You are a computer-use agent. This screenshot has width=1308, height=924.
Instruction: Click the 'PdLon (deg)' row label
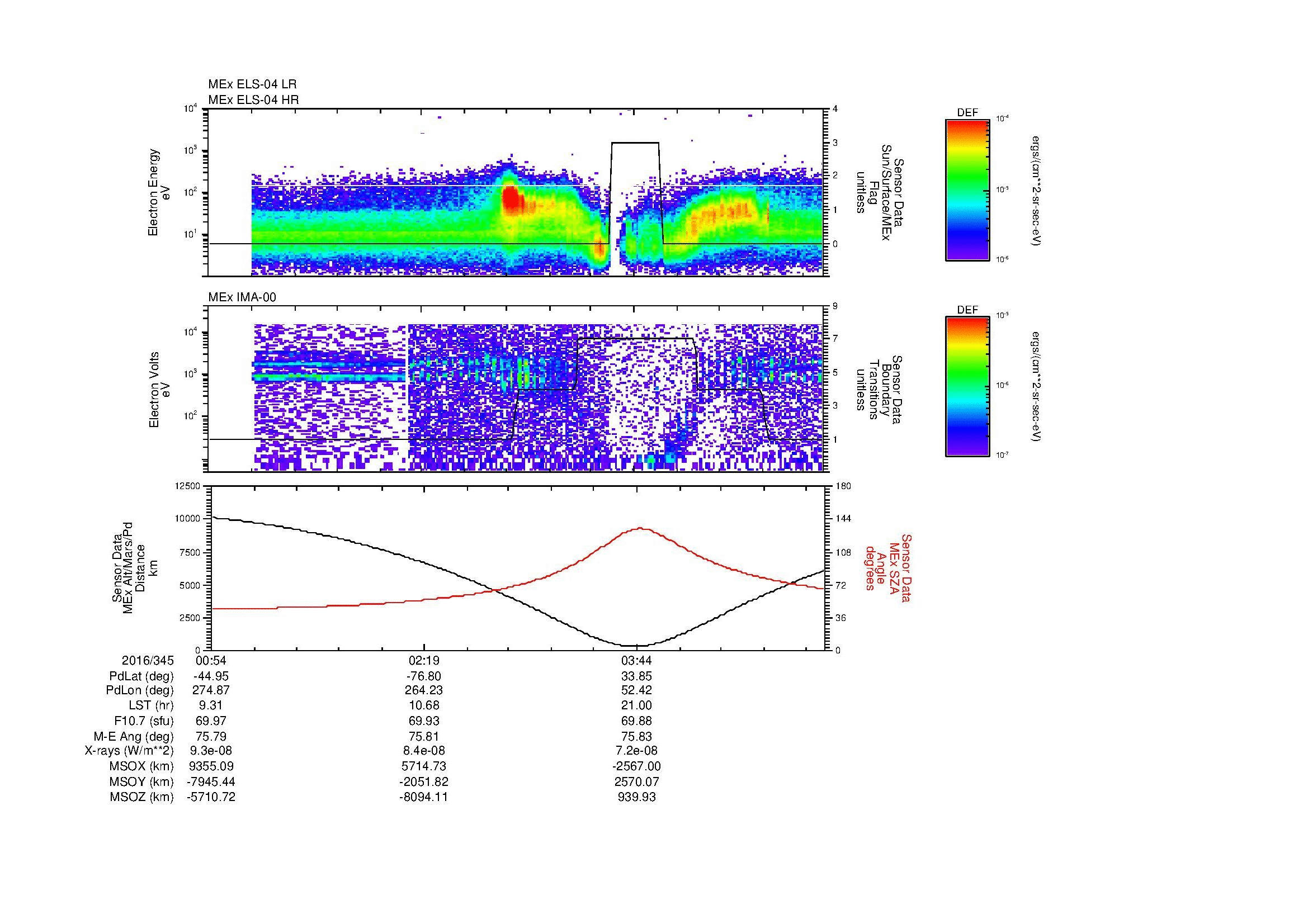[x=140, y=690]
